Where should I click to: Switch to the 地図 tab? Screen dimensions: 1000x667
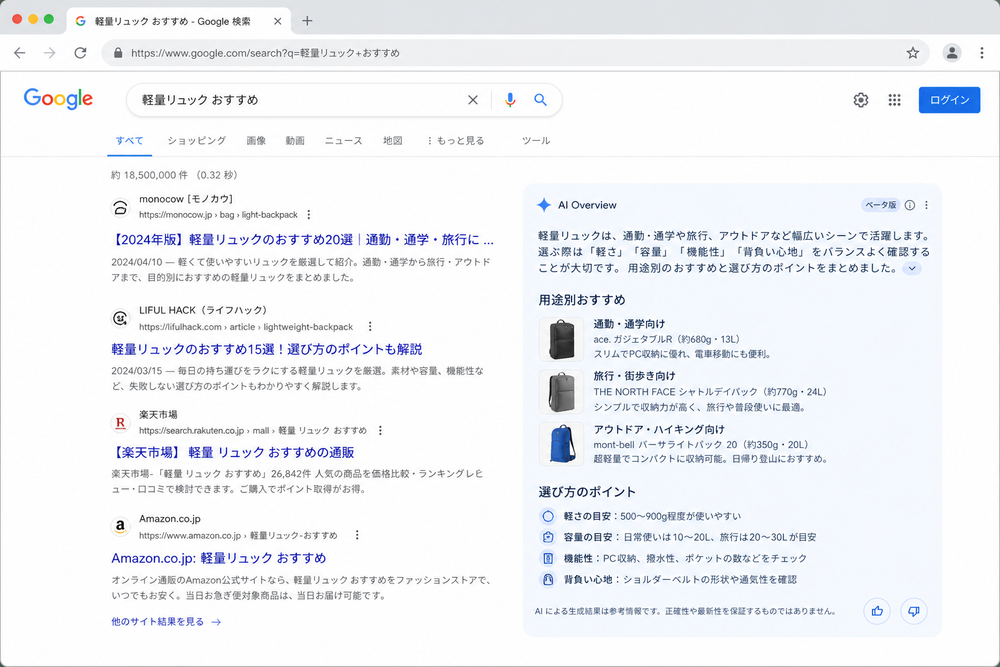(x=392, y=140)
